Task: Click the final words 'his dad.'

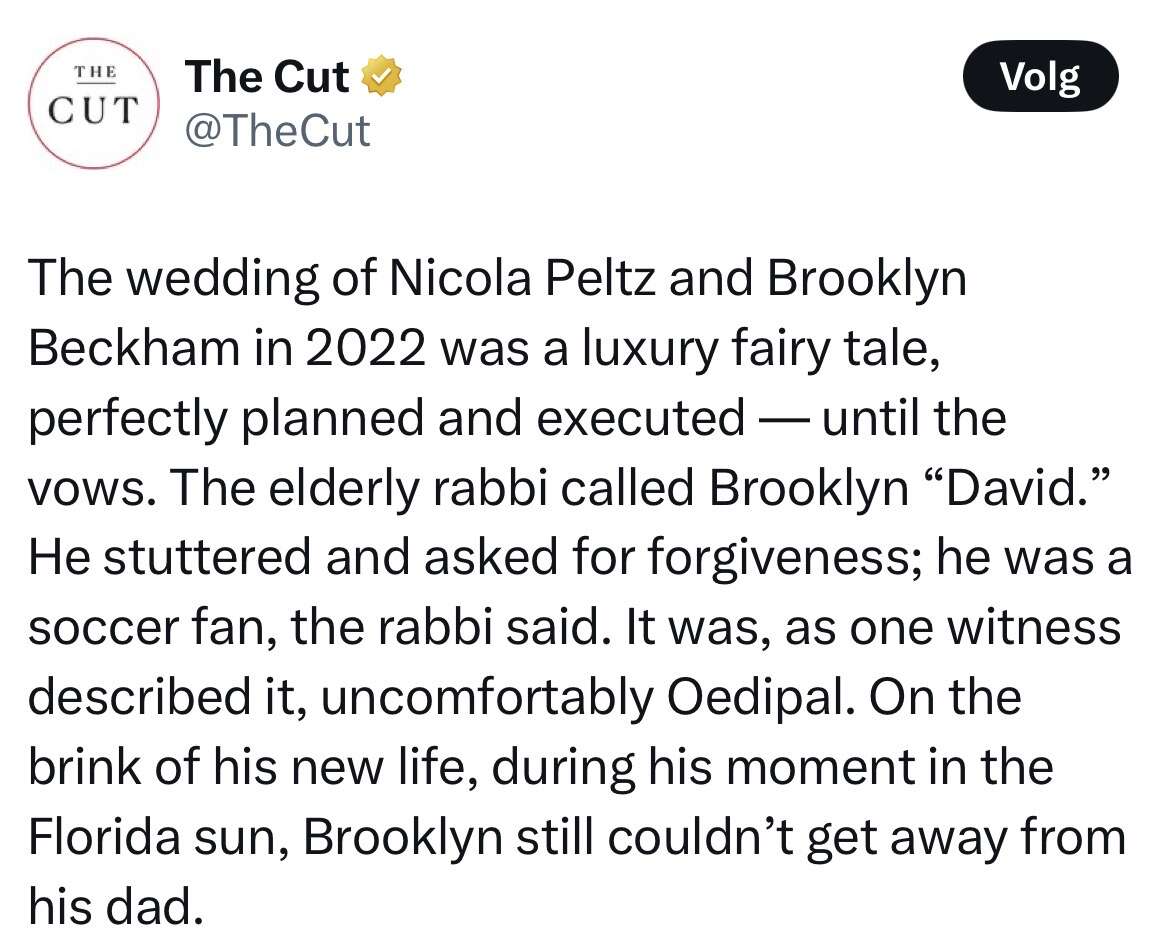Action: click(110, 906)
